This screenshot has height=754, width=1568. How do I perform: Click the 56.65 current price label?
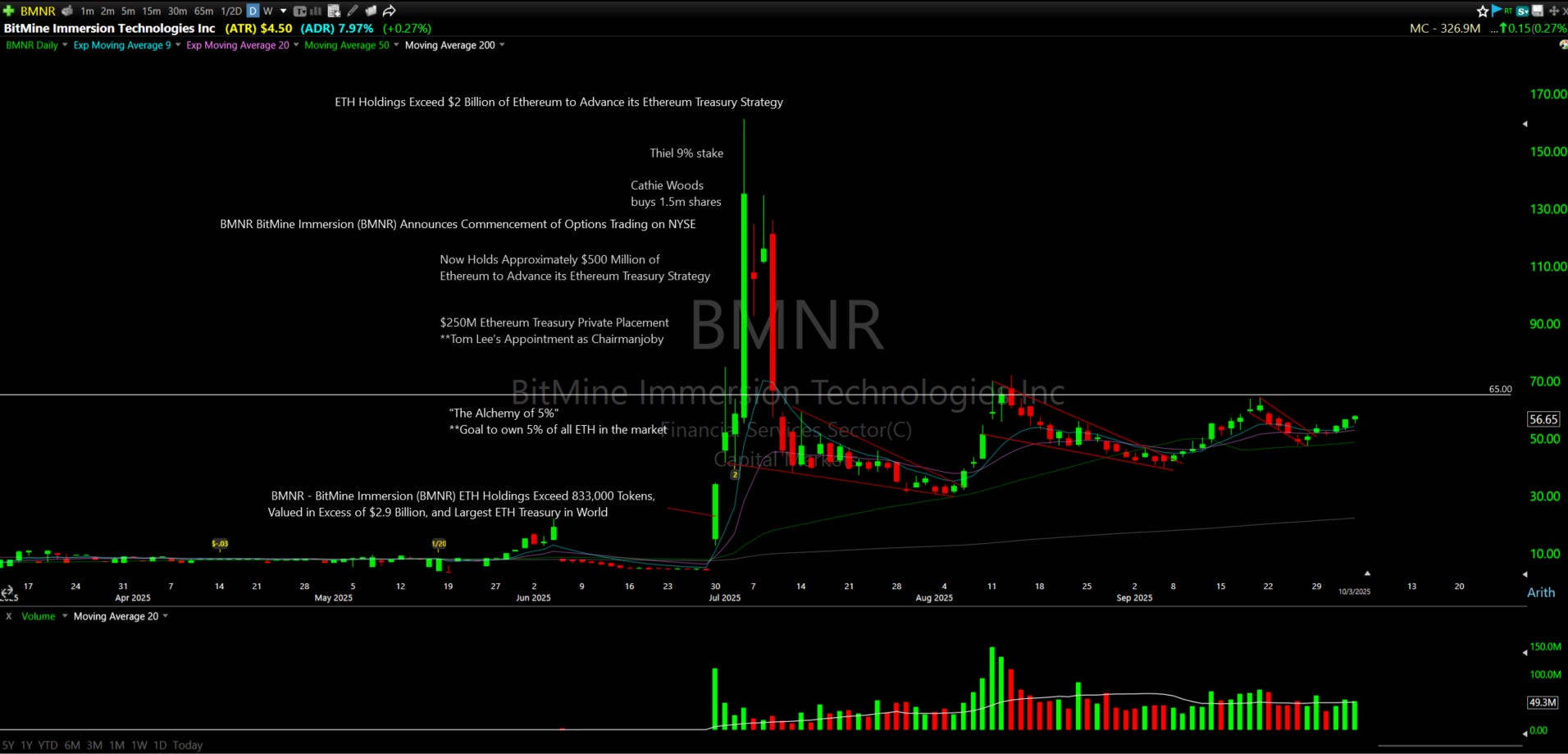(1543, 419)
